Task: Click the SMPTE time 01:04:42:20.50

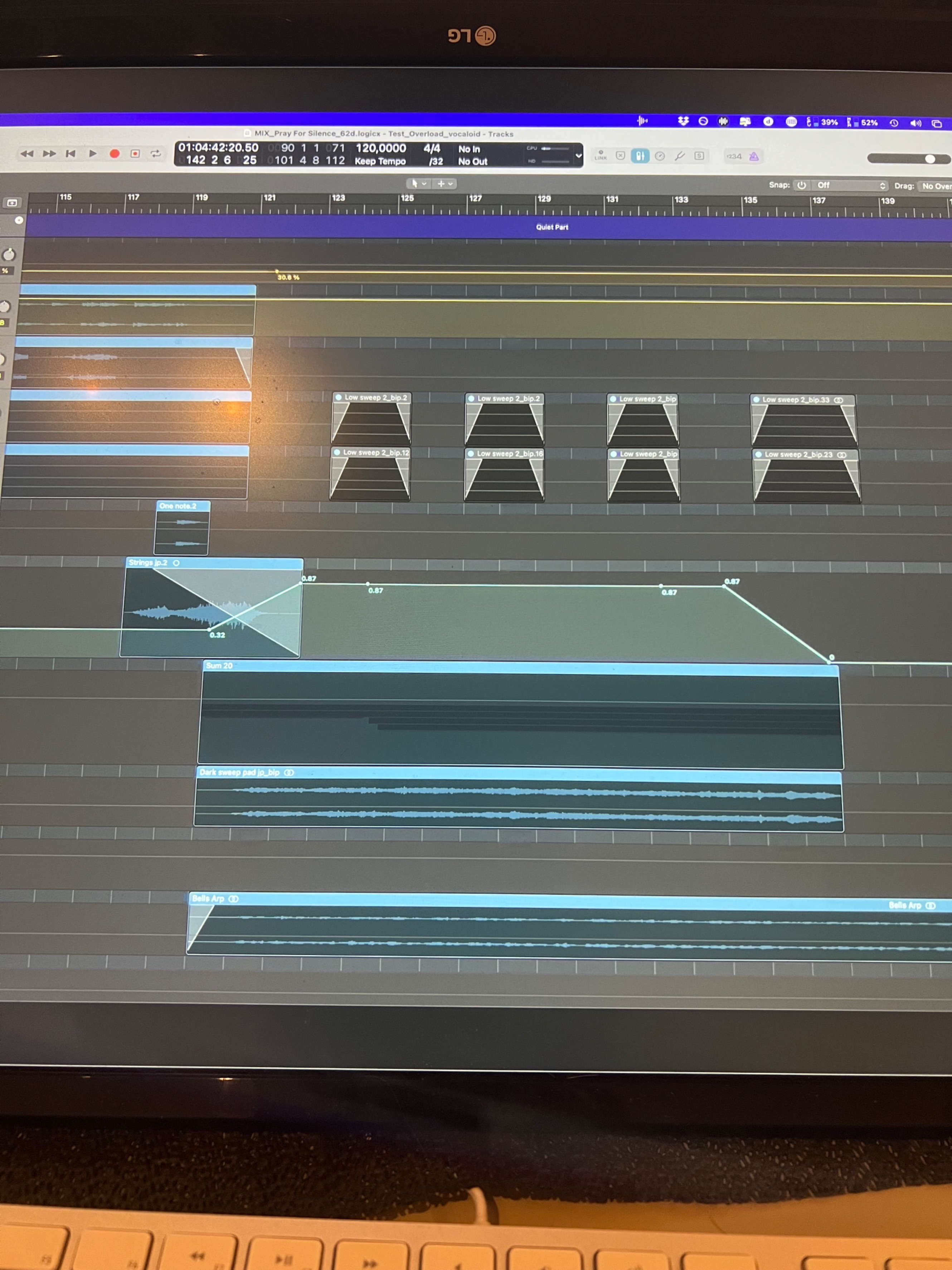Action: pos(218,148)
